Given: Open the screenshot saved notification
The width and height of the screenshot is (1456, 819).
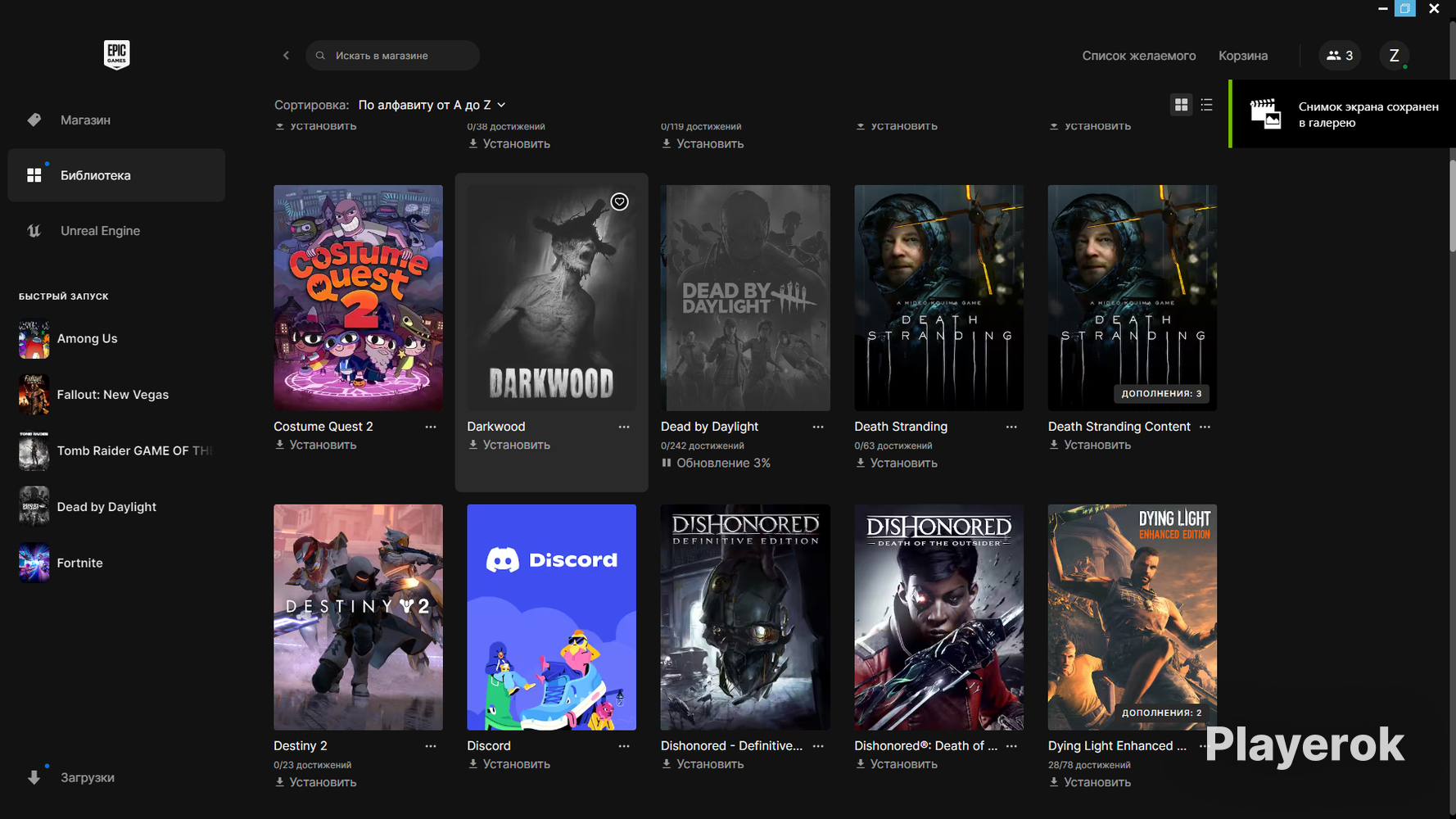Looking at the screenshot, I should (x=1342, y=114).
